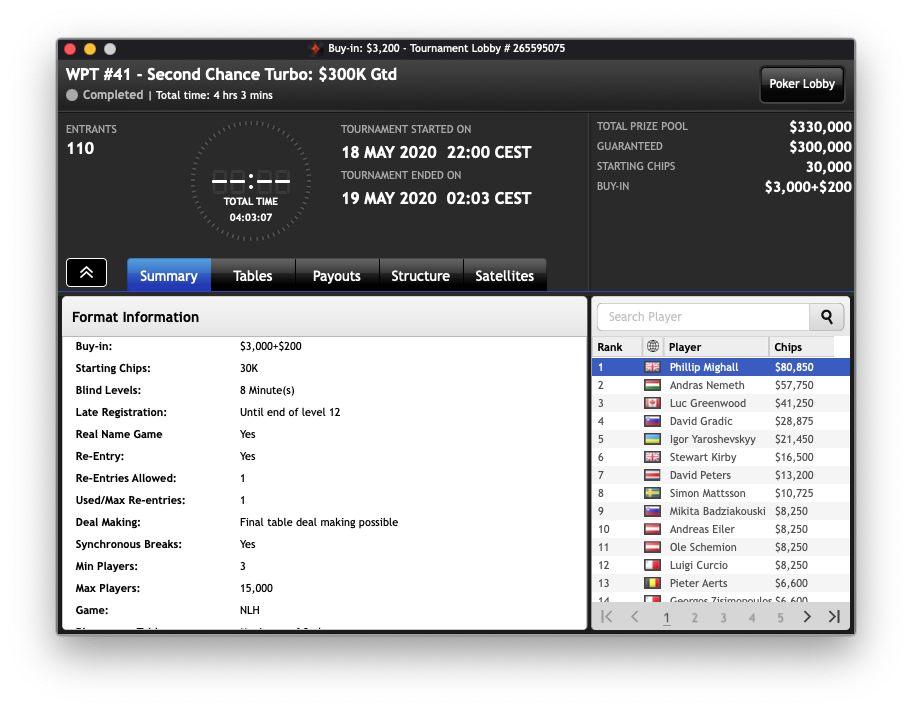
Task: Click the Hungarian flag beside Andras Nemeth
Action: click(x=653, y=385)
